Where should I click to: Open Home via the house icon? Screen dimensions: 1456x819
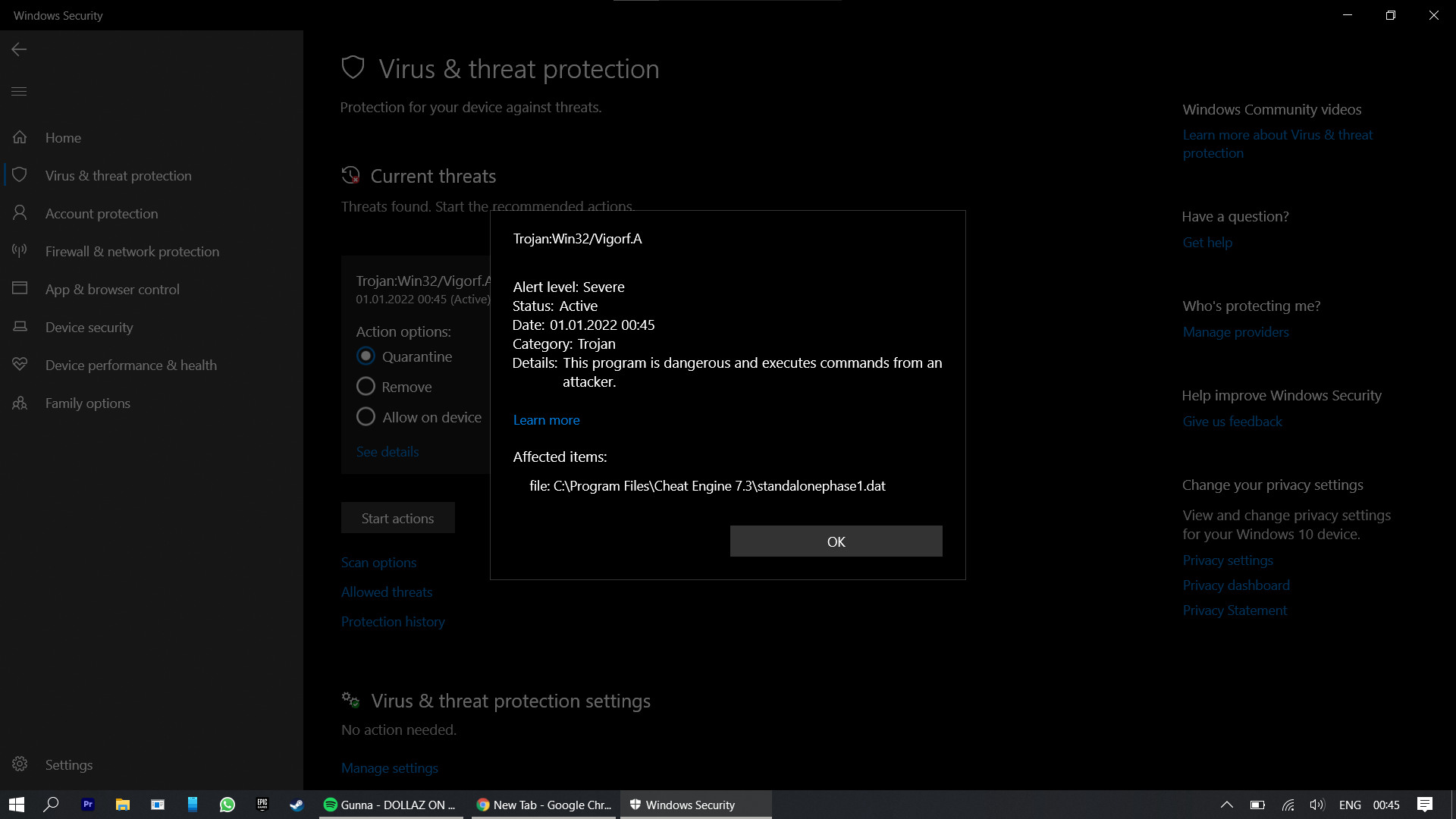point(20,137)
